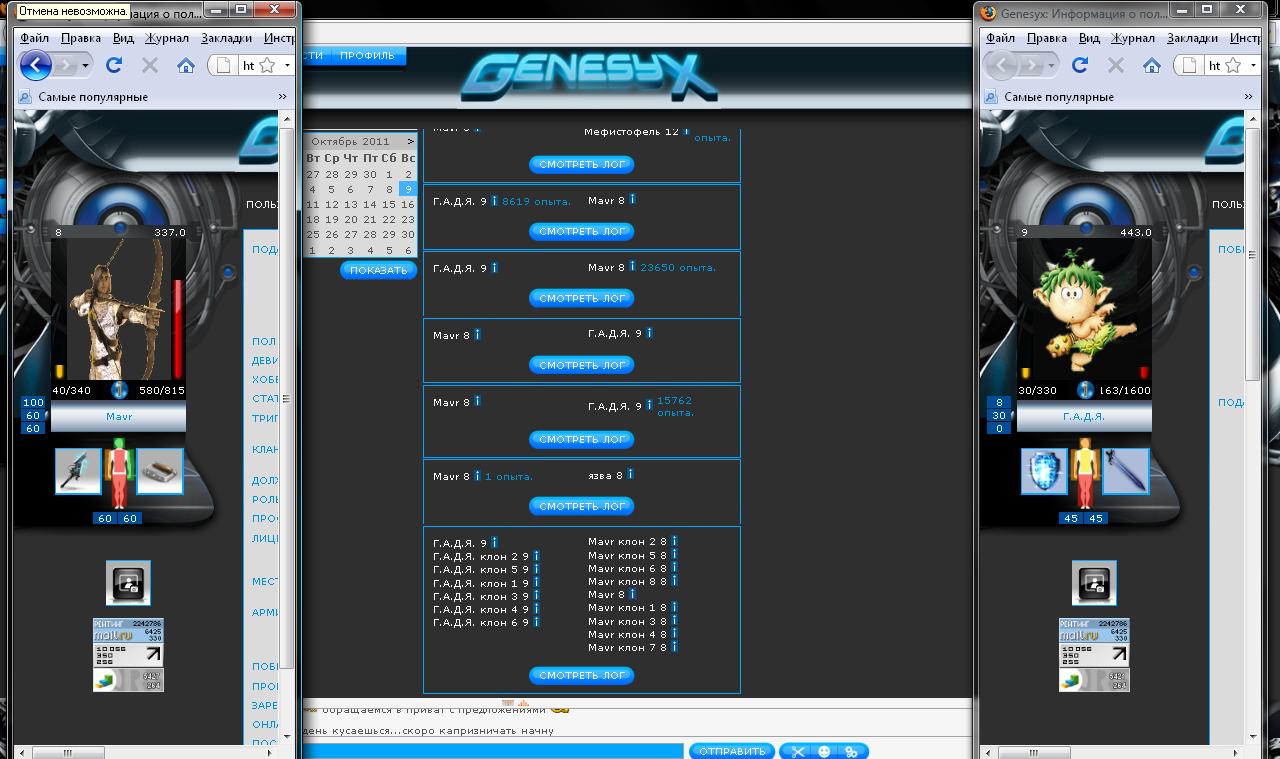Select highlighted day 9 in calendar
The width and height of the screenshot is (1280, 759).
tap(407, 189)
